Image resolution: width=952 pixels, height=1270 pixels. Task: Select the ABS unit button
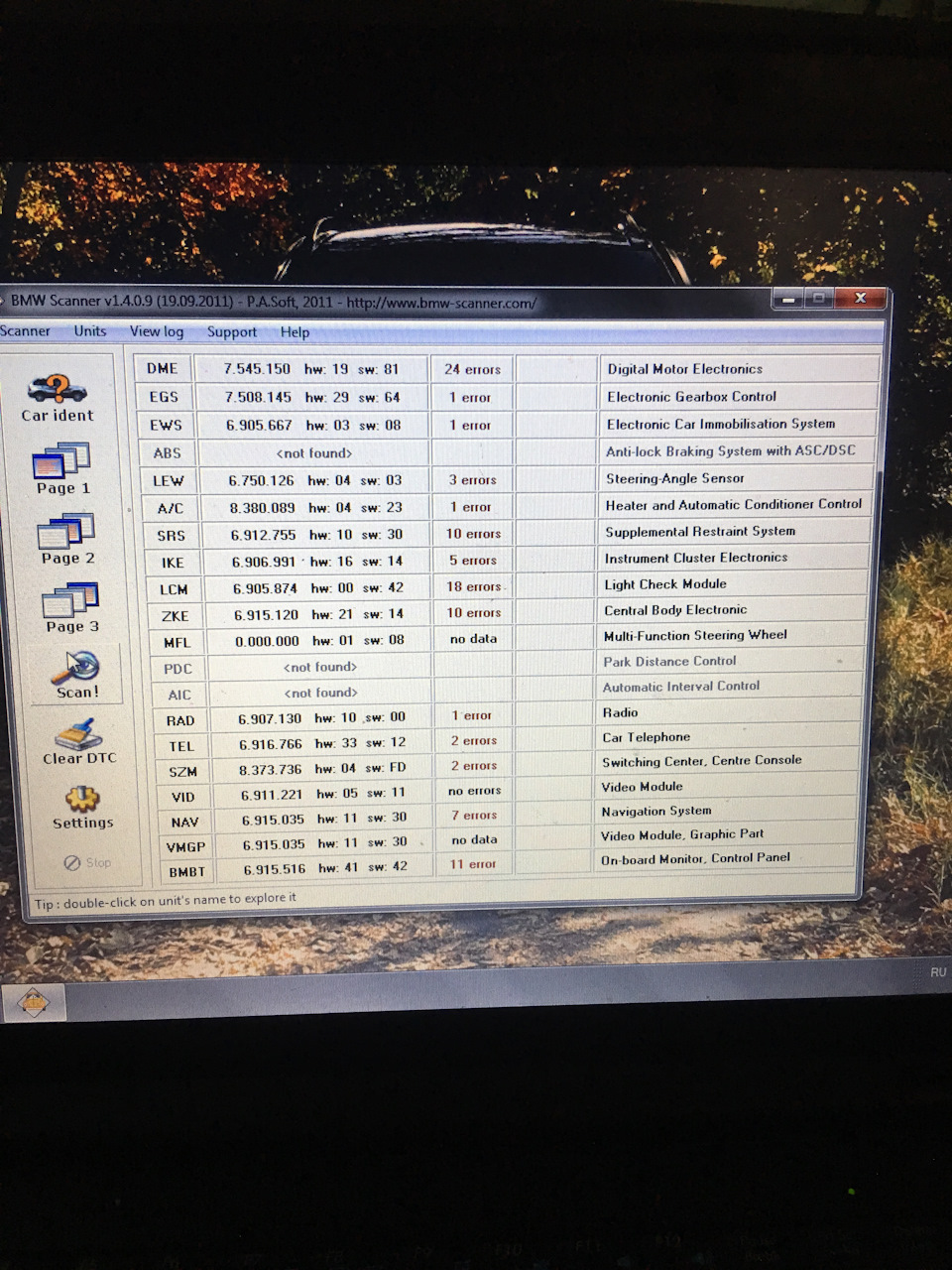168,452
